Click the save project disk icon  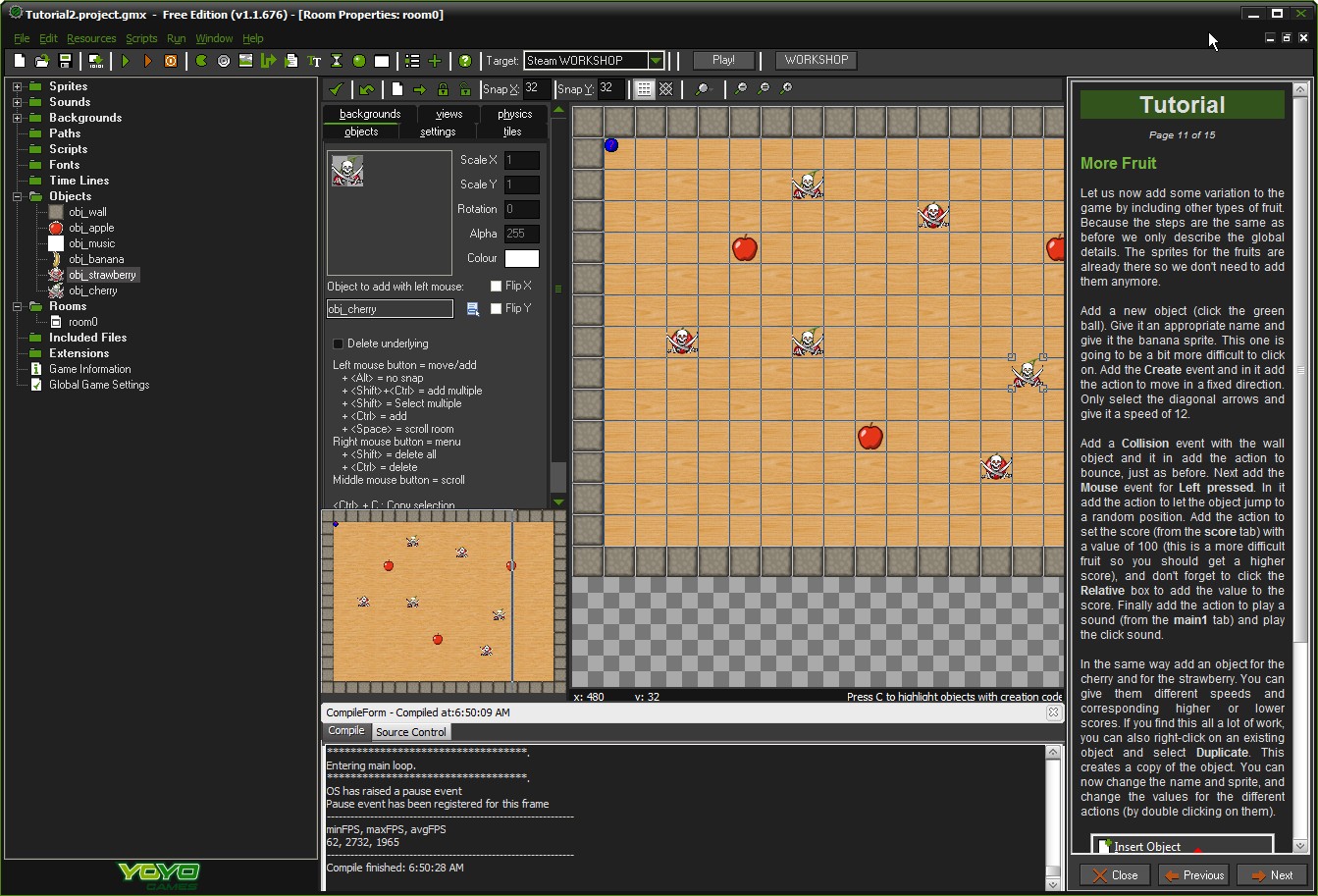65,61
